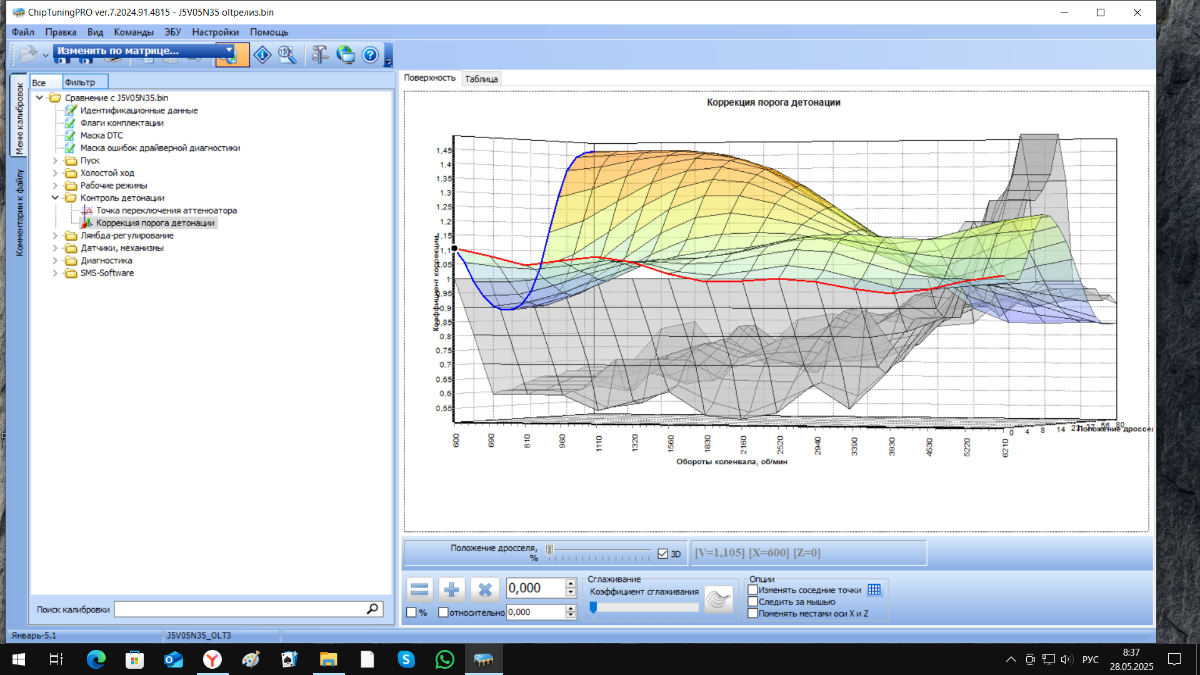1200x675 pixels.
Task: Toggle the 3D checkbox
Action: pyautogui.click(x=662, y=553)
